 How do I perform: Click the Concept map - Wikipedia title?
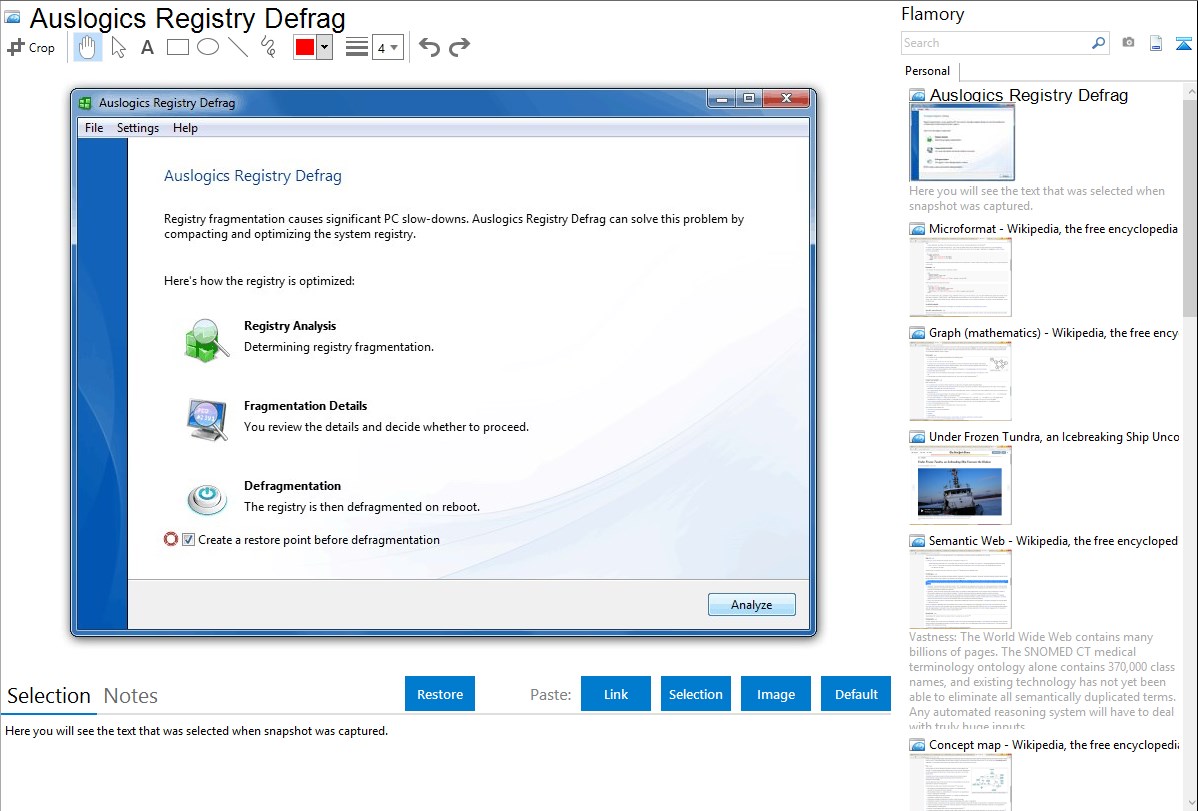(x=1053, y=744)
